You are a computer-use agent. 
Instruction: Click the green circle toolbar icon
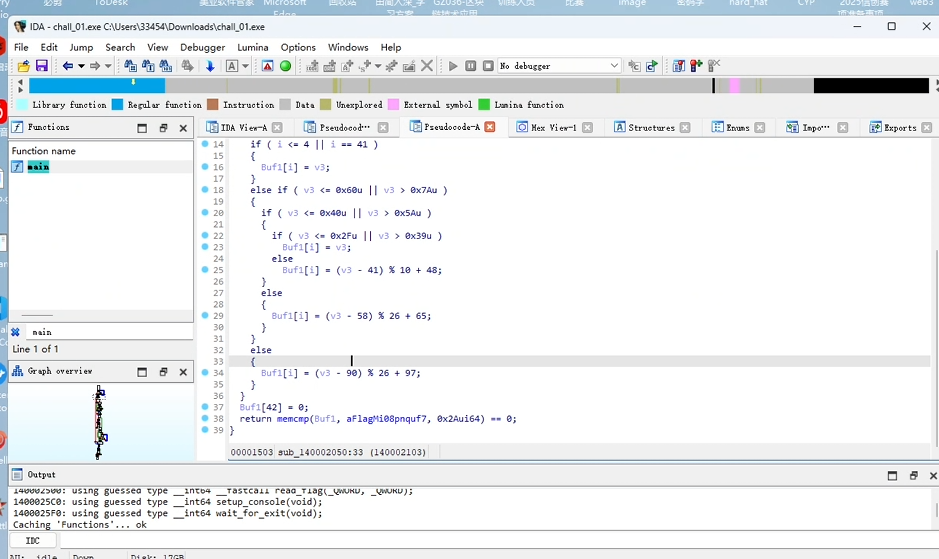(x=286, y=66)
